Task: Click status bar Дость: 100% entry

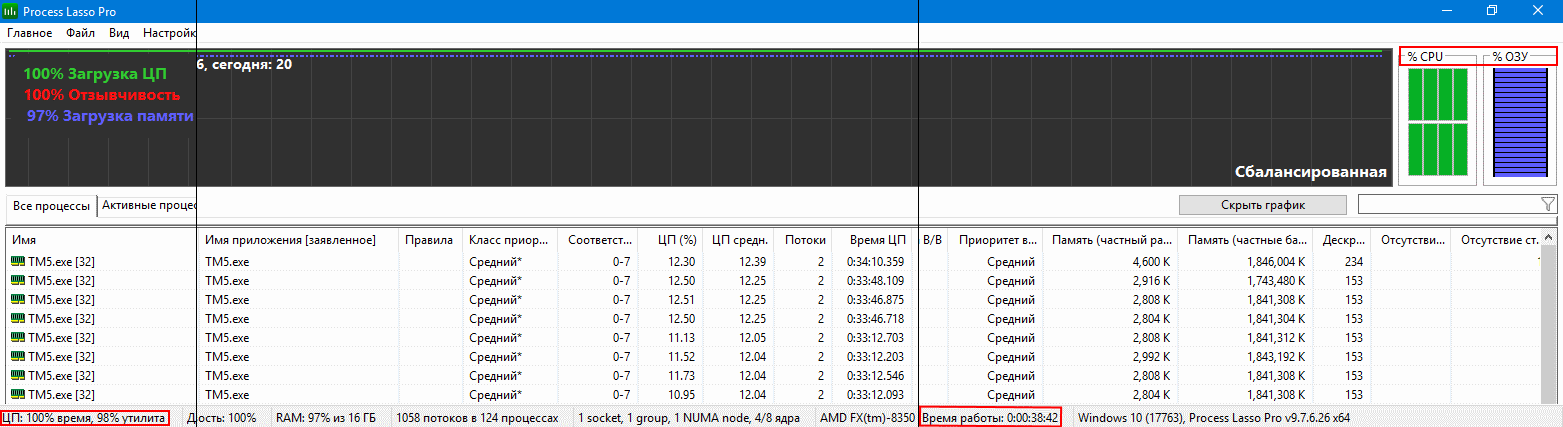Action: coord(221,417)
